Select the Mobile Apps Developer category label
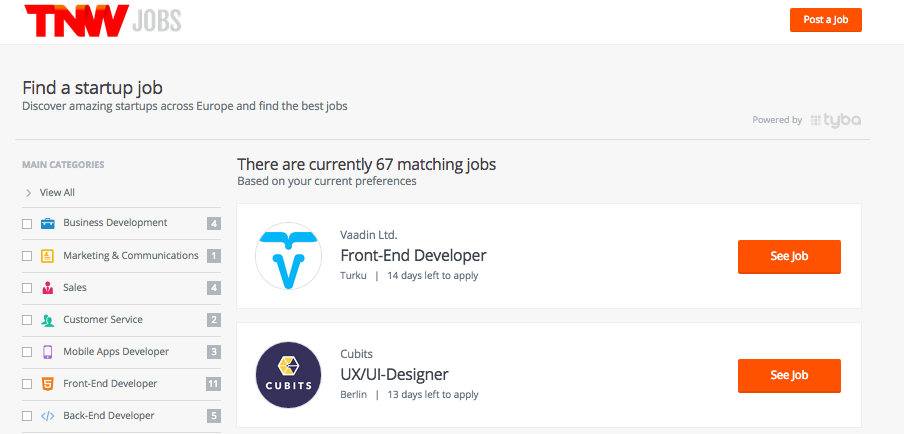Screen dimensions: 904x434 [116, 352]
